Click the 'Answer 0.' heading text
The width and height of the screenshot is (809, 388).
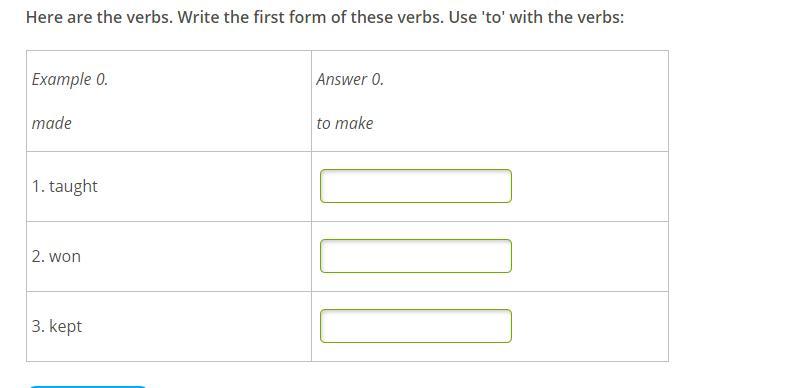(350, 79)
